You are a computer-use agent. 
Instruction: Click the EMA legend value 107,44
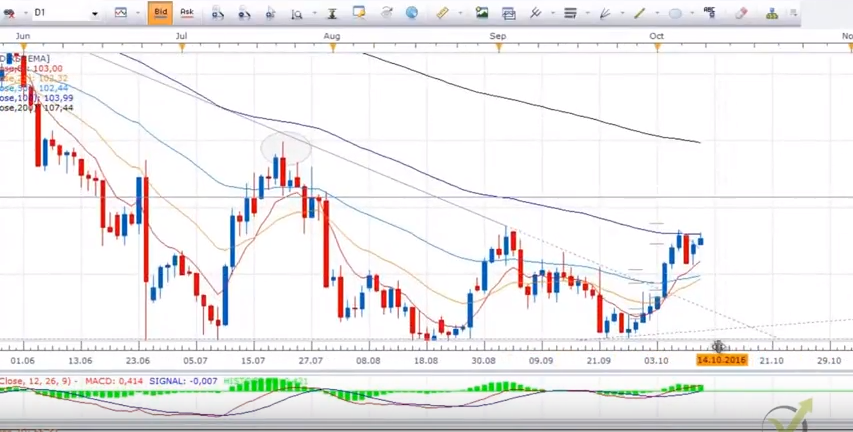59,108
